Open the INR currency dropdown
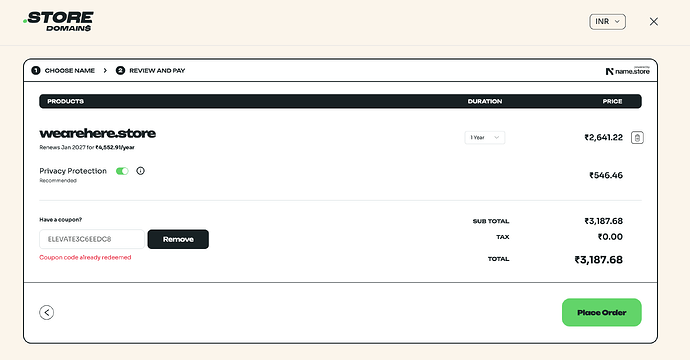This screenshot has width=690, height=360. [x=607, y=22]
